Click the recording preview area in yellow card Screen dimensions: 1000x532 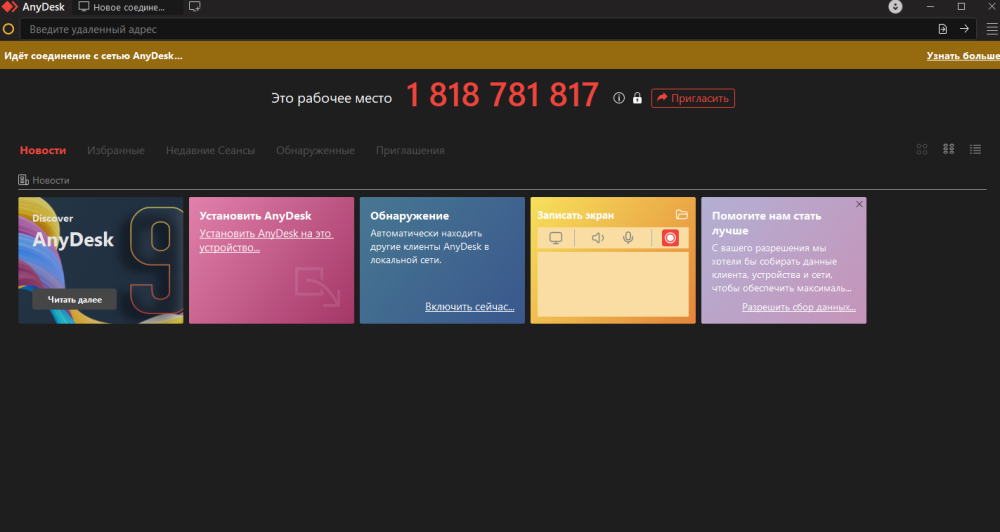[x=613, y=283]
